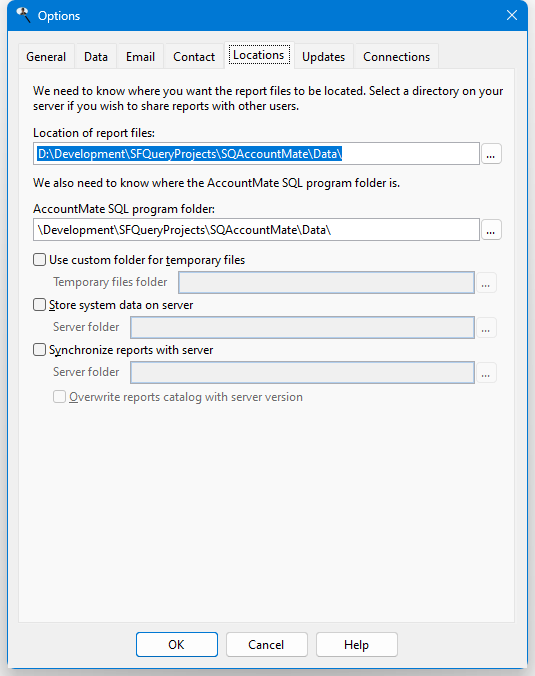The width and height of the screenshot is (535, 676).
Task: Switch to the Connections tab
Action: [397, 56]
